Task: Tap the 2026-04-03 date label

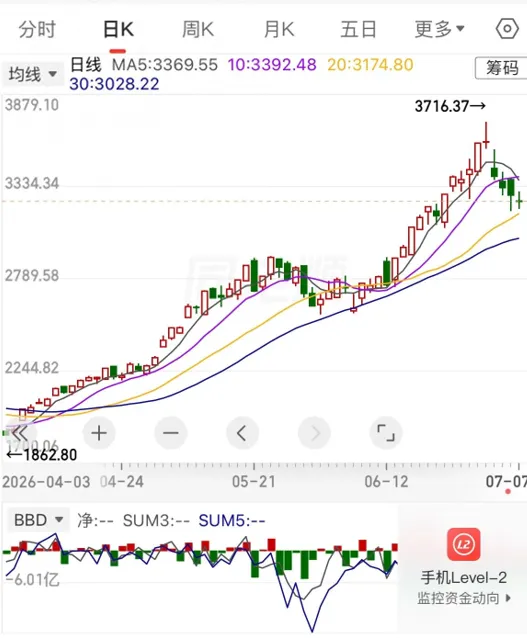Action: (46, 482)
